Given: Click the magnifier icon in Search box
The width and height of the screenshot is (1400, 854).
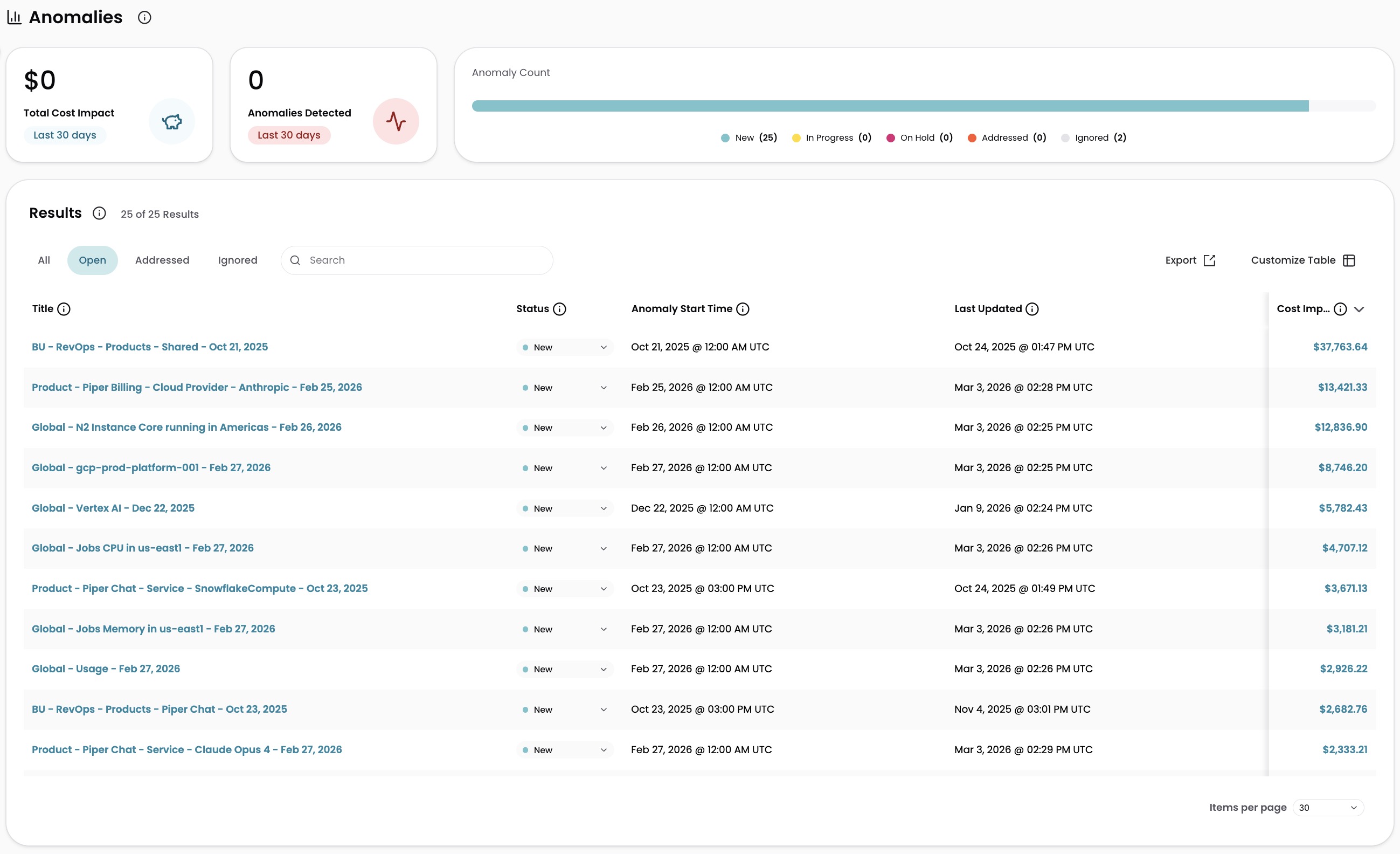Looking at the screenshot, I should pyautogui.click(x=295, y=260).
